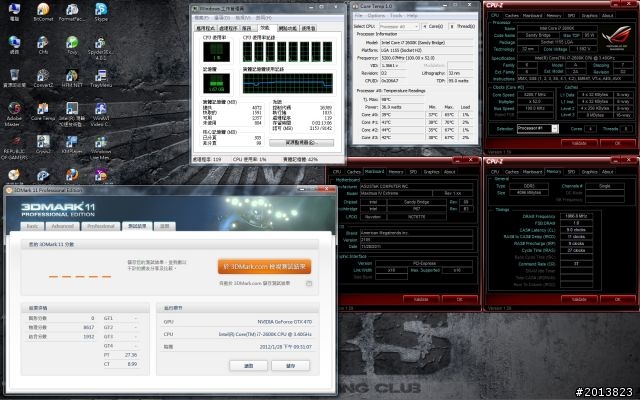Switch to the 處理程序 tab in Task Manager
Image resolution: width=640 pixels, height=400 pixels.
click(228, 28)
